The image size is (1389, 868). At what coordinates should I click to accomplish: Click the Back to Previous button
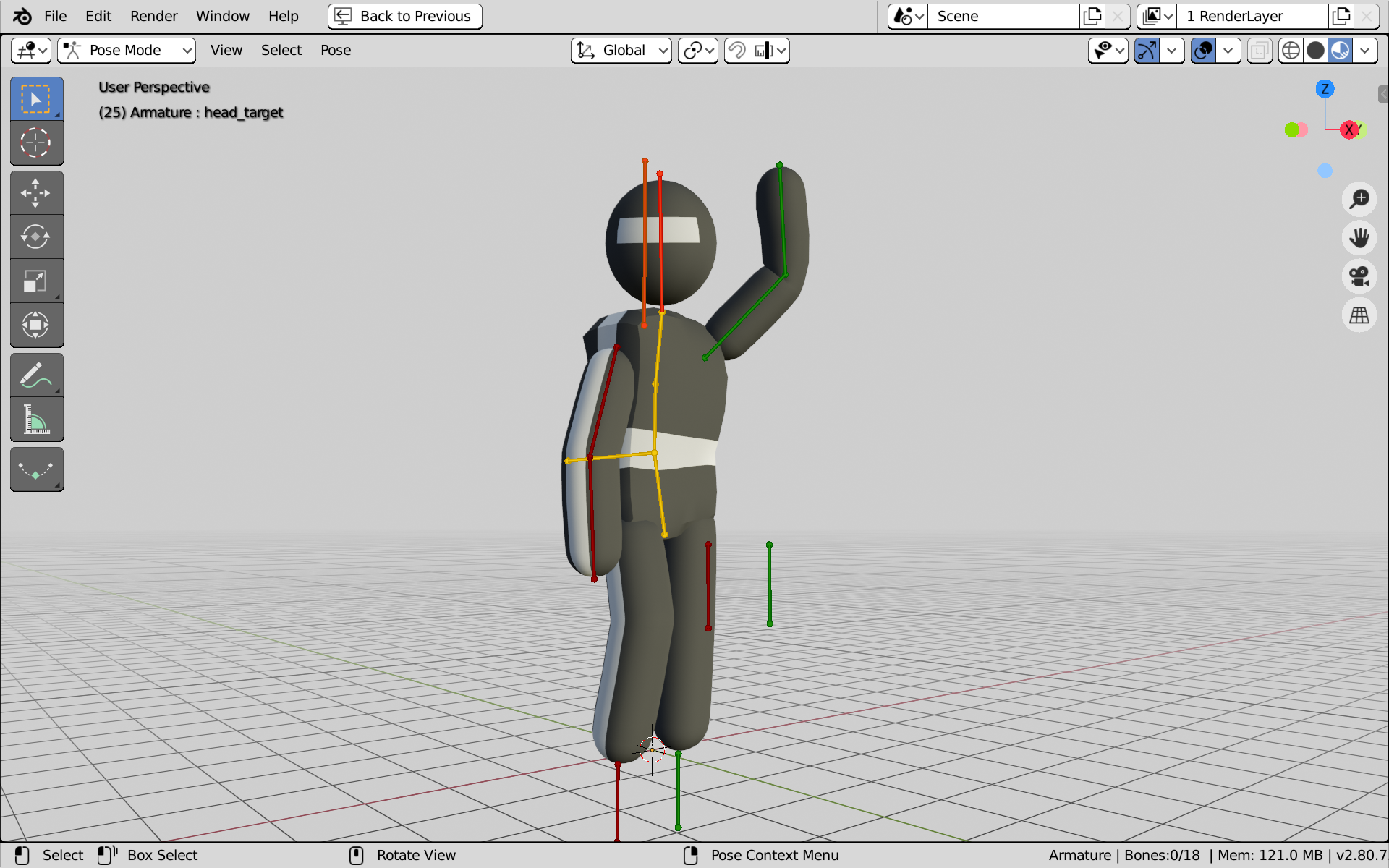click(404, 15)
